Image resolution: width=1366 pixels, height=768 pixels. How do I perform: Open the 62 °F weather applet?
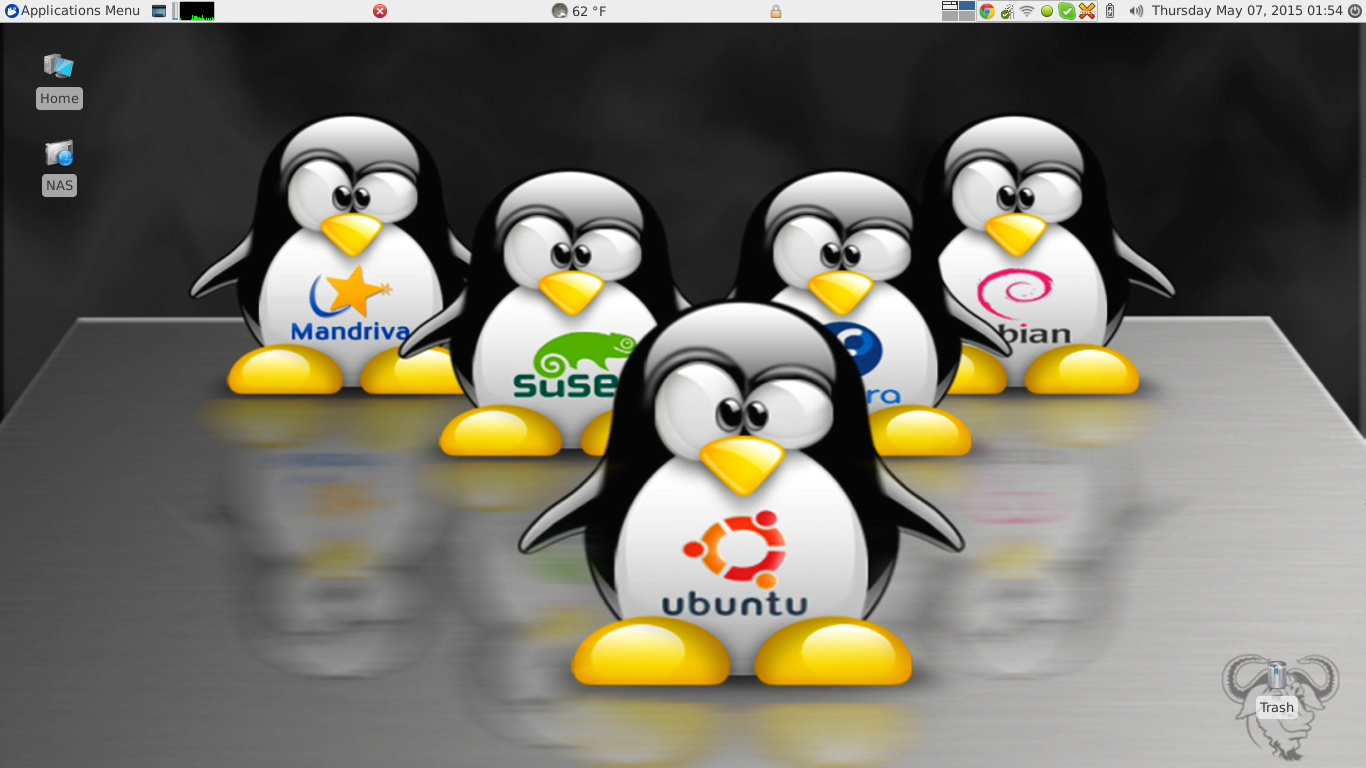coord(579,11)
